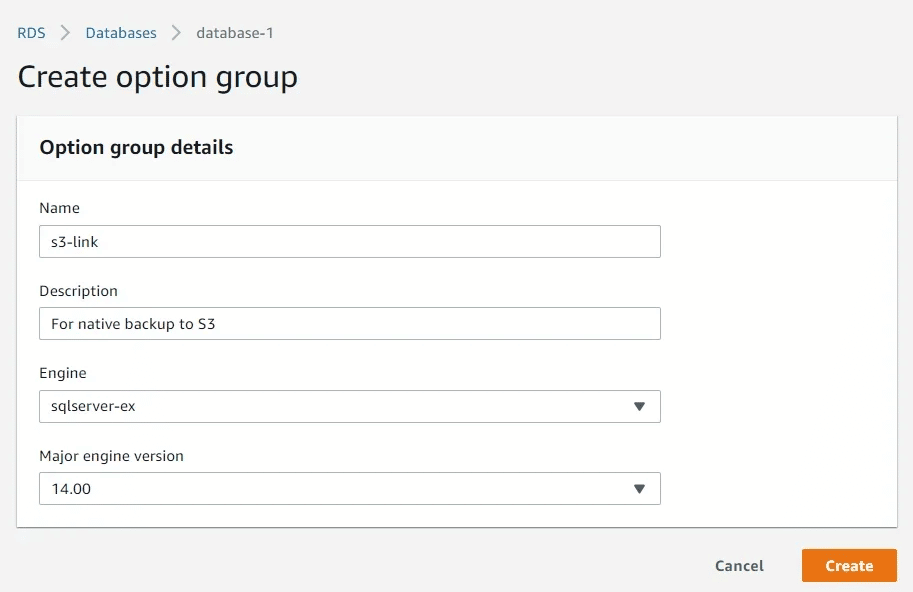Focus the Name input field
This screenshot has width=913, height=592.
(349, 242)
